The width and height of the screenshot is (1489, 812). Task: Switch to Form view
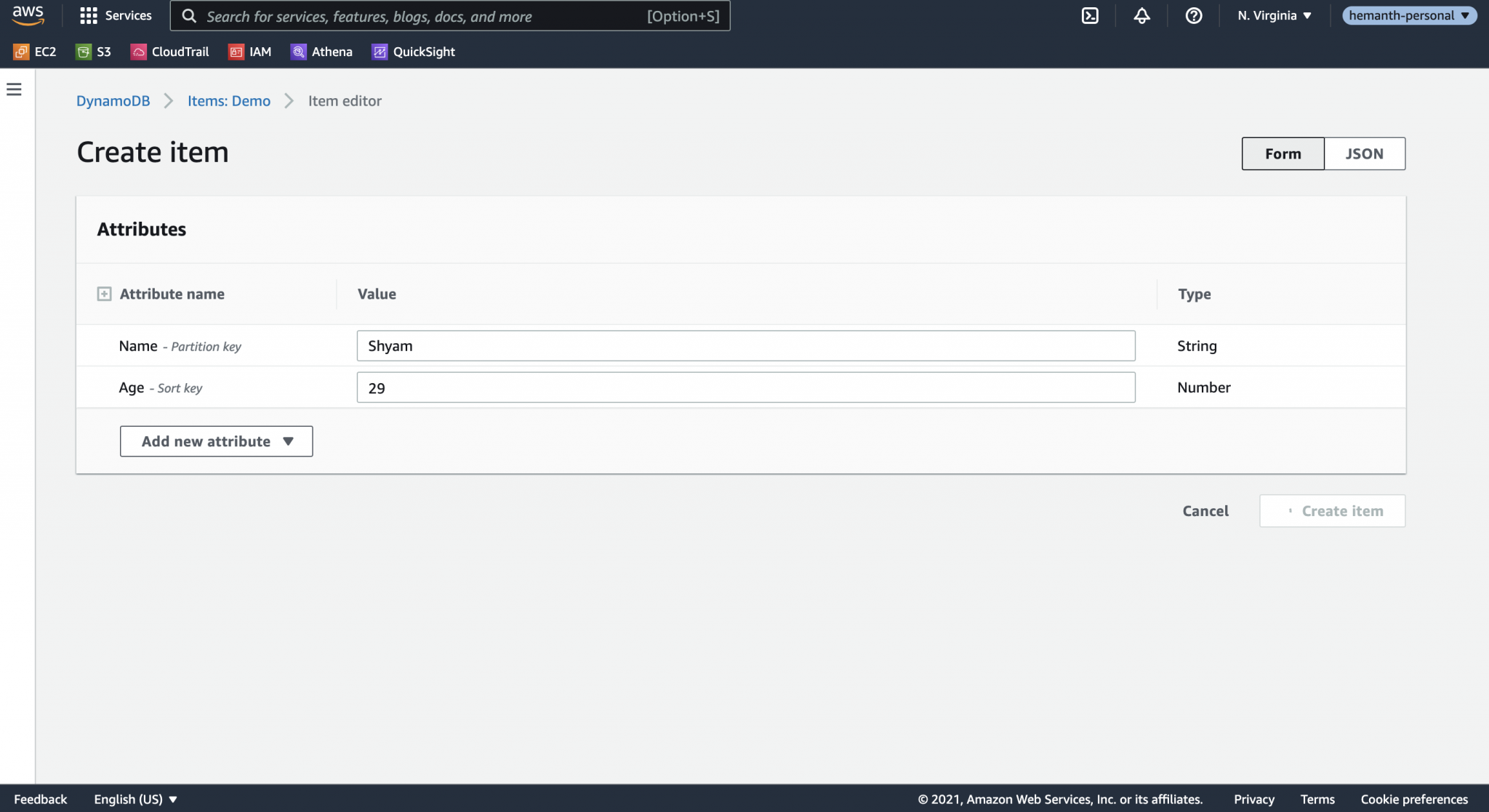[1282, 153]
